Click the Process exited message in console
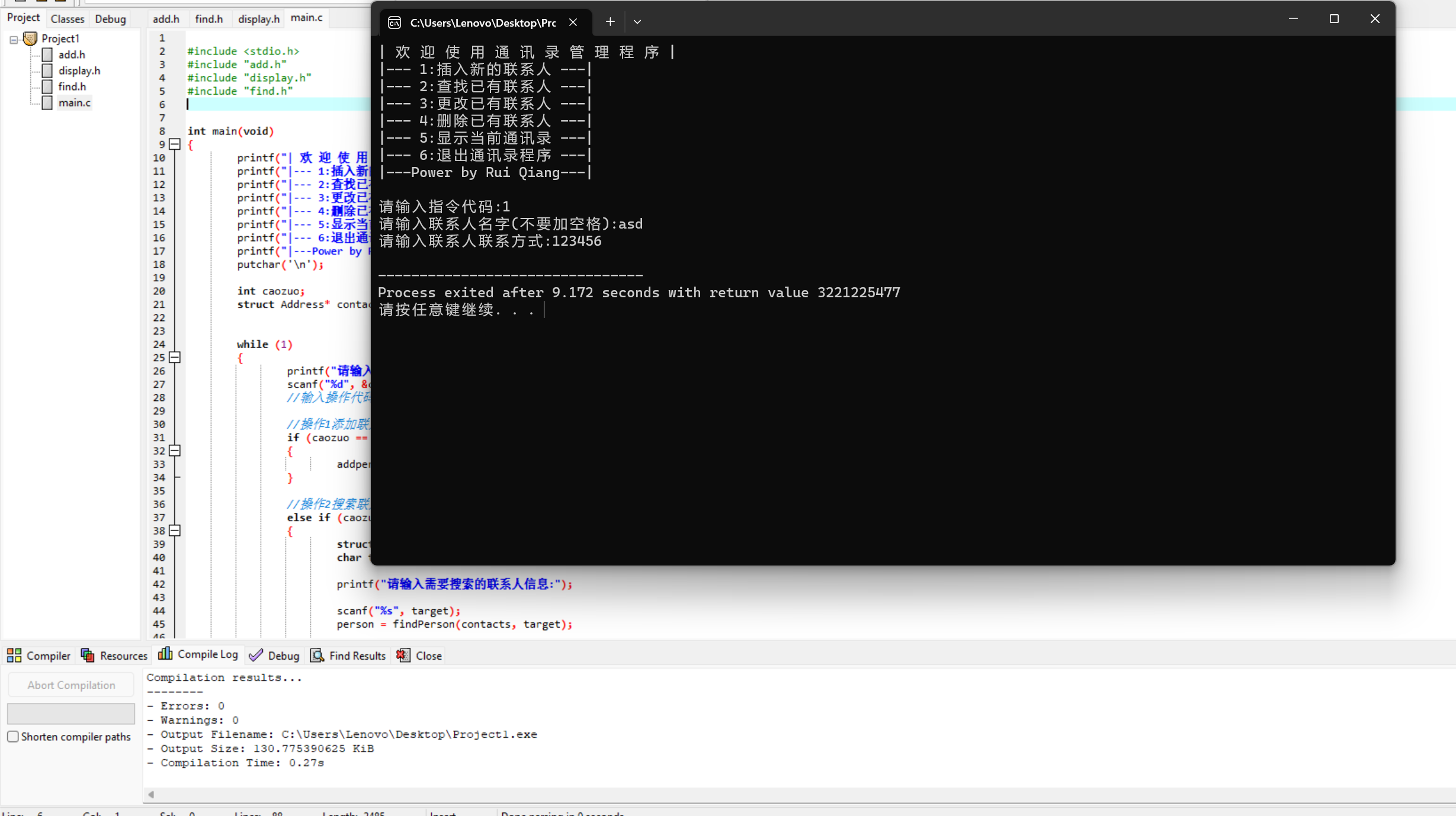Image resolution: width=1456 pixels, height=816 pixels. point(639,293)
